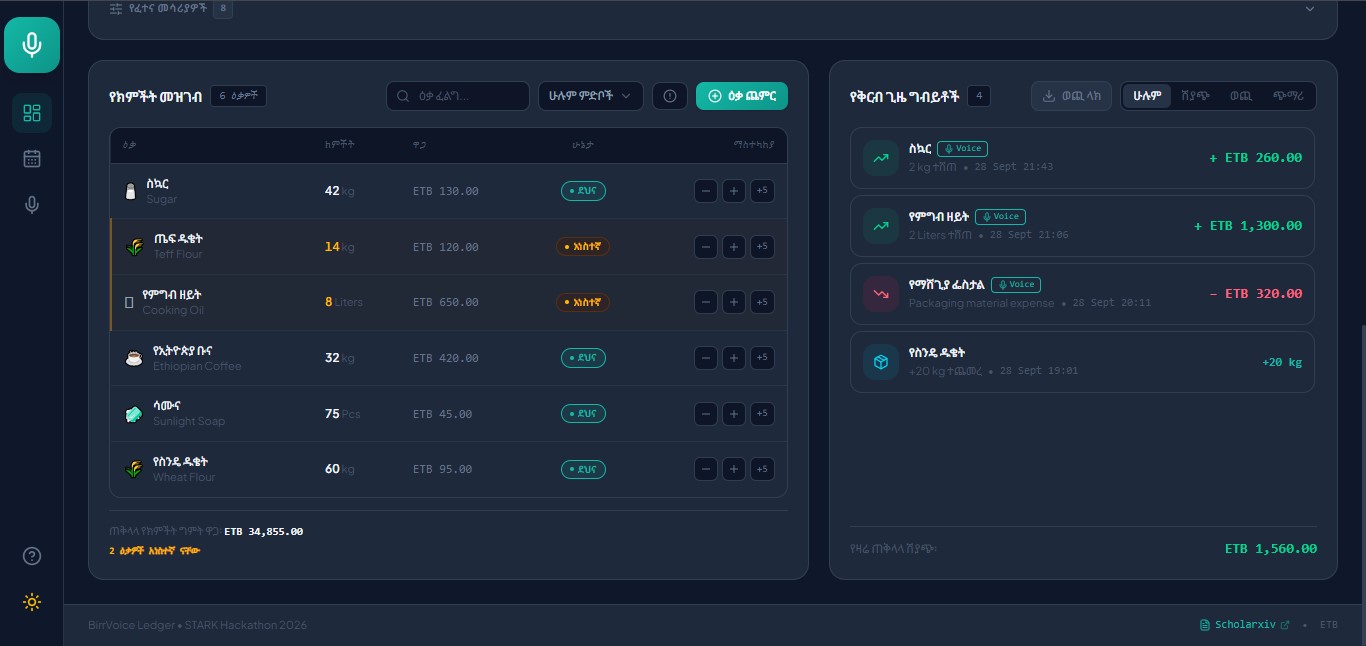This screenshot has width=1366, height=646.
Task: Click the sliders icon beside የፈተና መሳሪያዎች
Action: [116, 9]
